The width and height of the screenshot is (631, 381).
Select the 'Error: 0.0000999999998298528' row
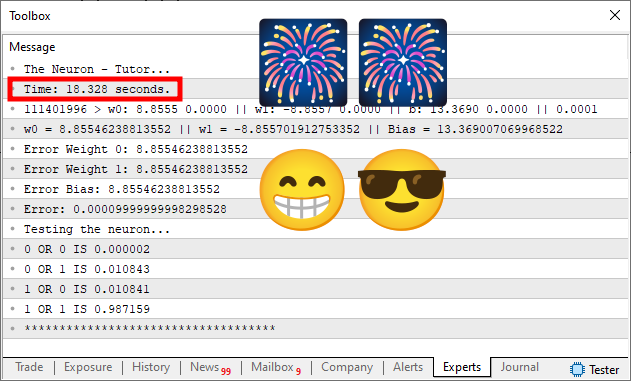(x=316, y=209)
